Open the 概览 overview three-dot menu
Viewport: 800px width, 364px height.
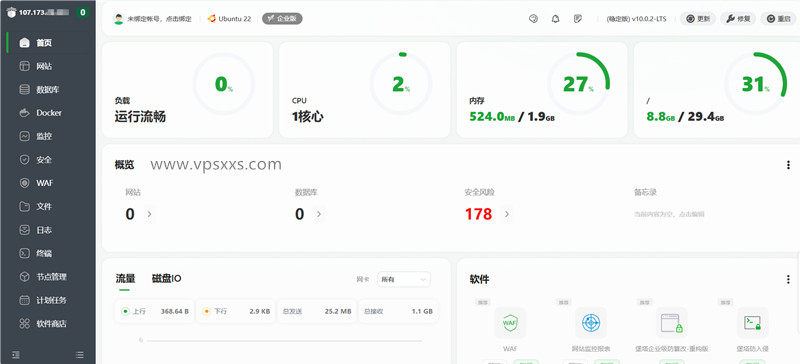pos(788,165)
